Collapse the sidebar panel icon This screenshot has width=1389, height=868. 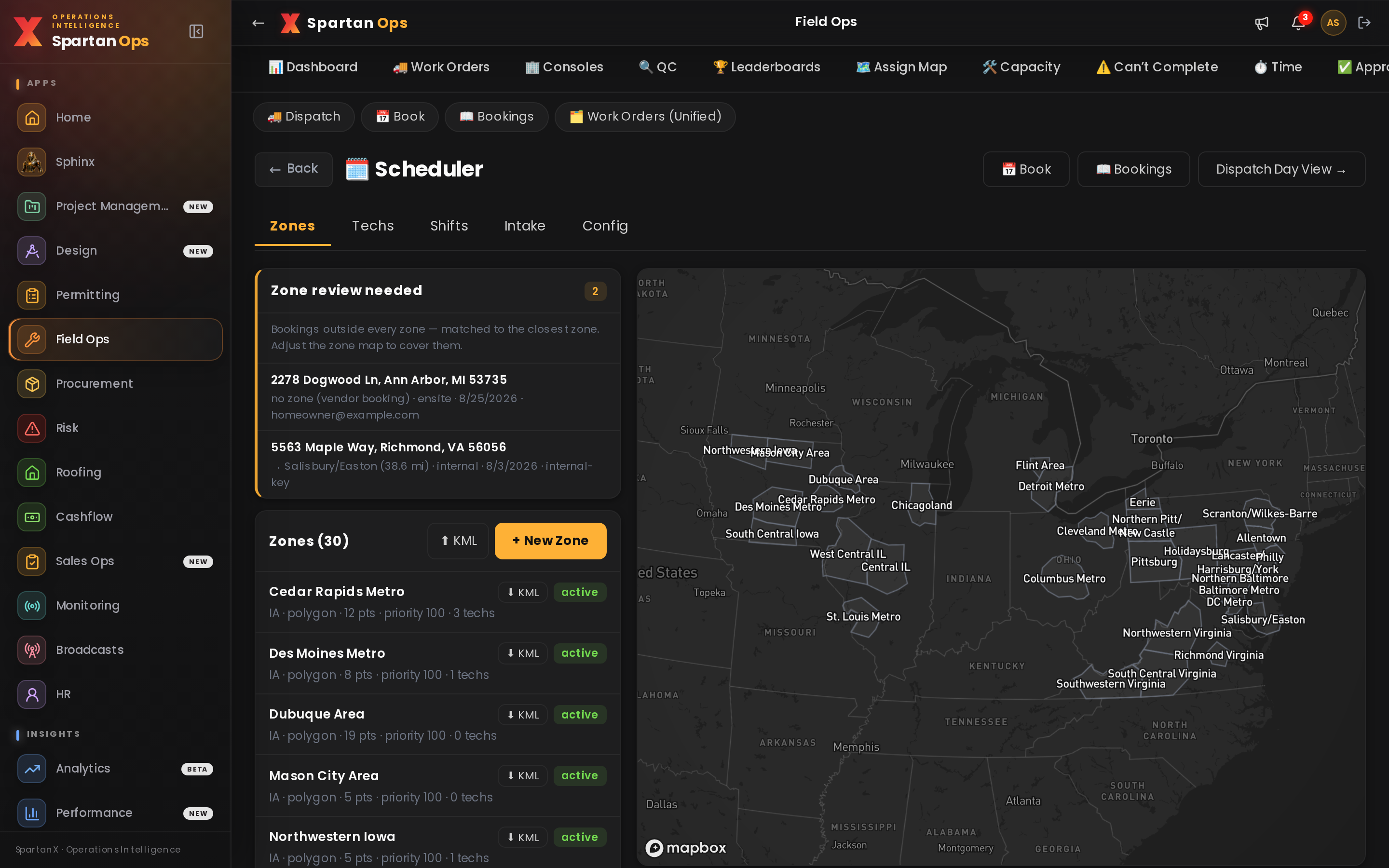tap(196, 31)
